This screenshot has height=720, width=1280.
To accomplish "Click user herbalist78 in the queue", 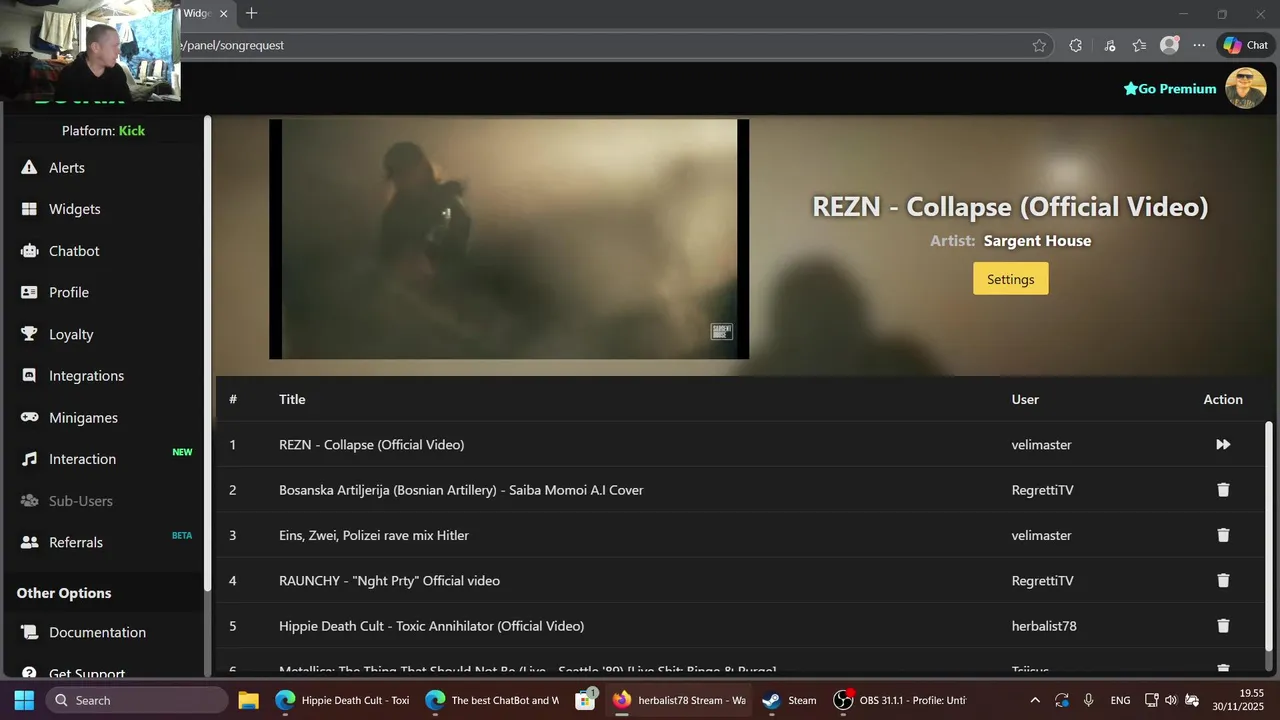I will (x=1044, y=626).
